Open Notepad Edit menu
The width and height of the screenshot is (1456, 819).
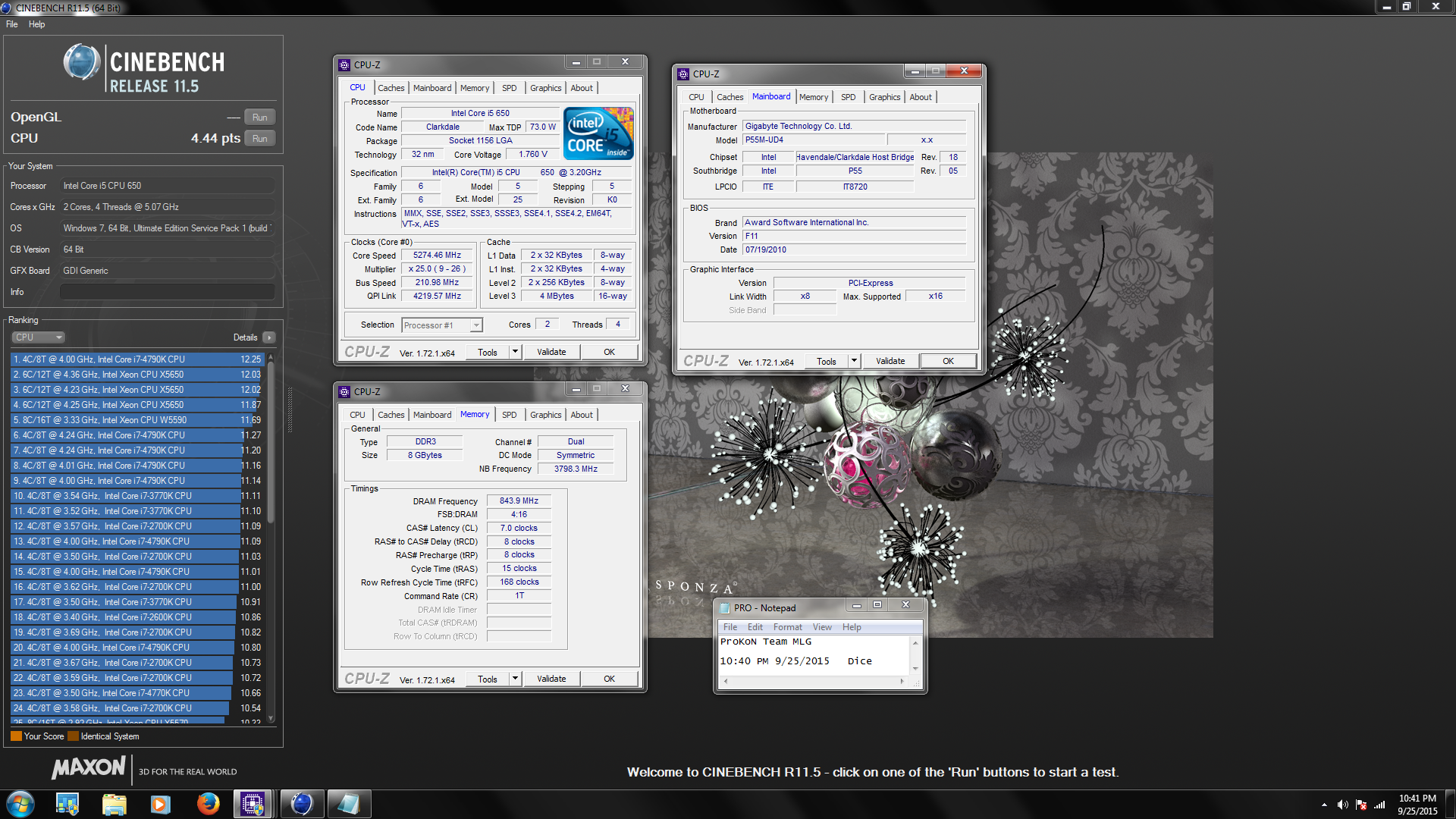point(755,627)
